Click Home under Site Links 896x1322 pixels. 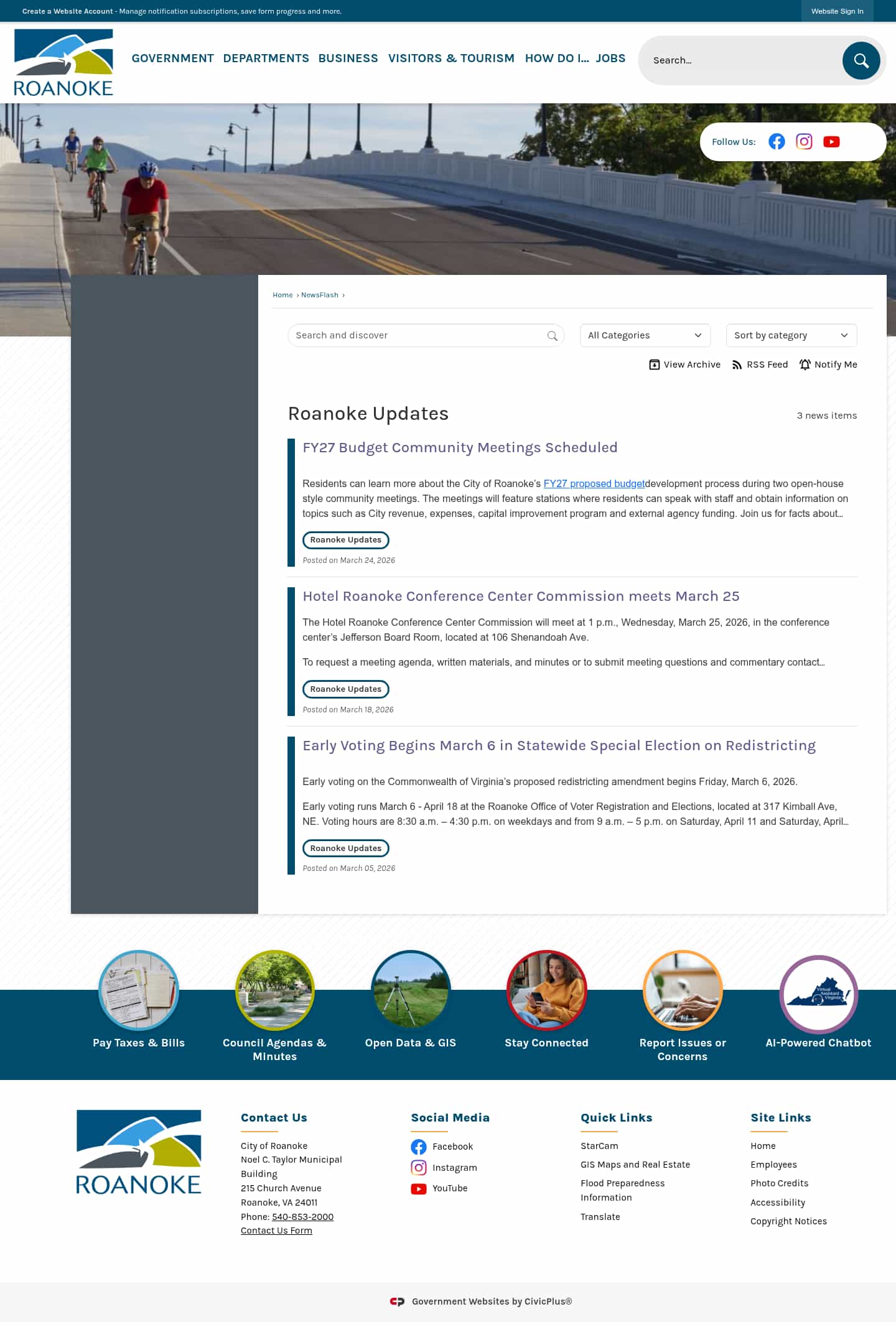[763, 1146]
